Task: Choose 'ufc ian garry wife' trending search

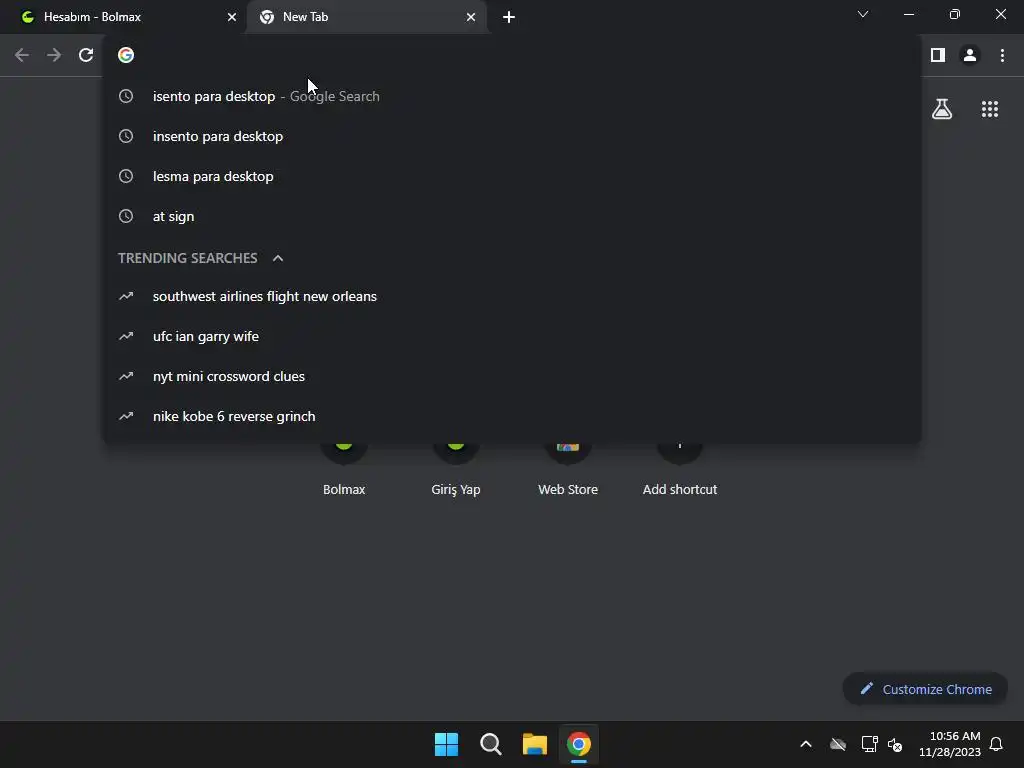Action: [x=512, y=336]
